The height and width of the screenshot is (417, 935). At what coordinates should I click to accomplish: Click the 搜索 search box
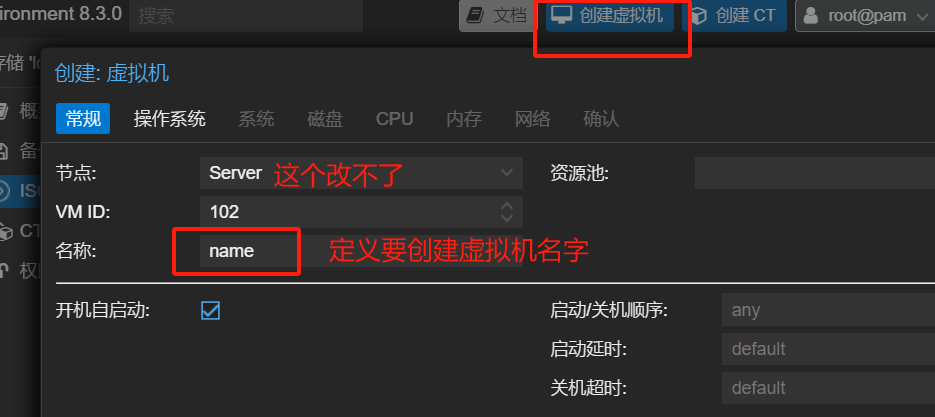coord(246,16)
